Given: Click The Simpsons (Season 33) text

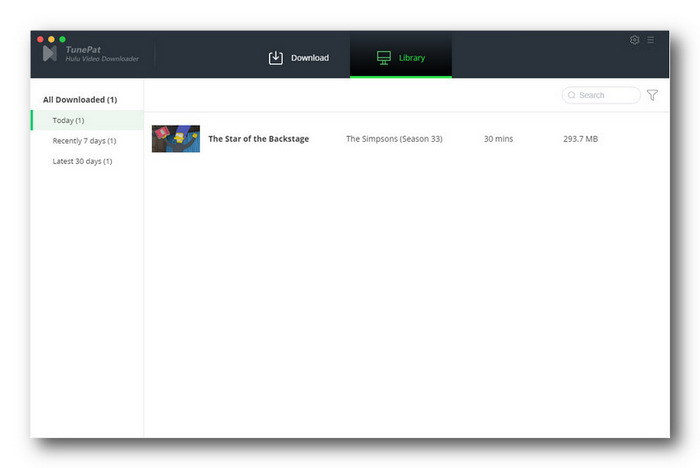Looking at the screenshot, I should tap(394, 139).
